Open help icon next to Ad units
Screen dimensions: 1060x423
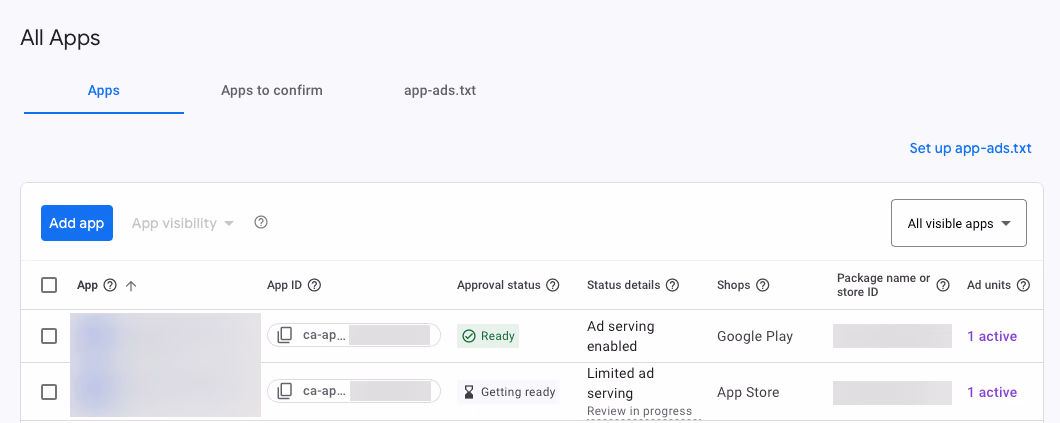click(x=1023, y=285)
